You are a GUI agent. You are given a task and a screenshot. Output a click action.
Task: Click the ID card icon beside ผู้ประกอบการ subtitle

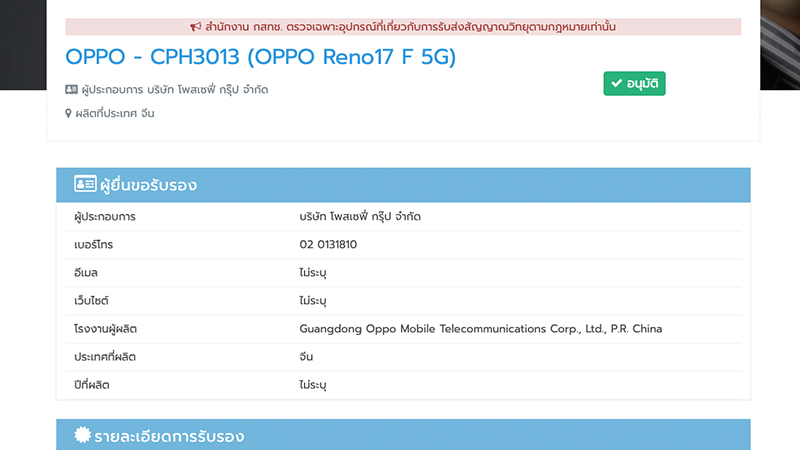point(71,90)
